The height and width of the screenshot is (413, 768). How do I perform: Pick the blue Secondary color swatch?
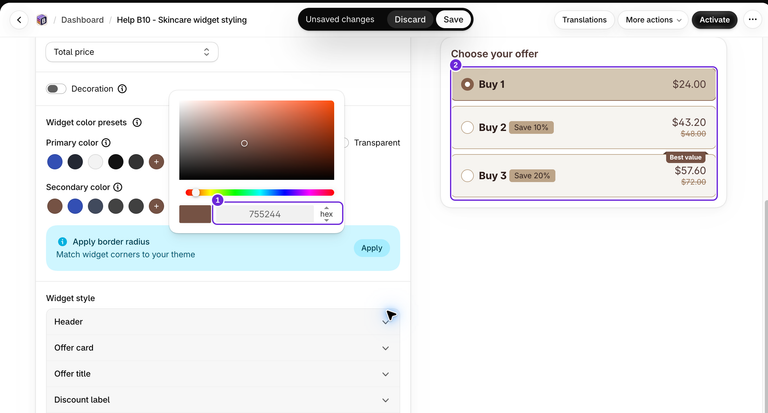tap(75, 206)
